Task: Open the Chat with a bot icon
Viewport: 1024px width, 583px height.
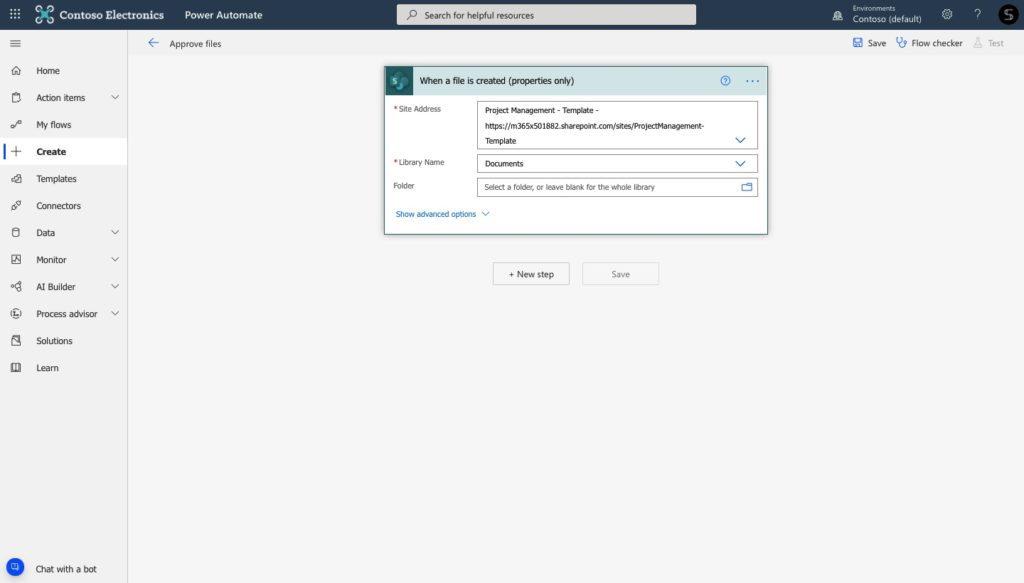Action: click(15, 567)
